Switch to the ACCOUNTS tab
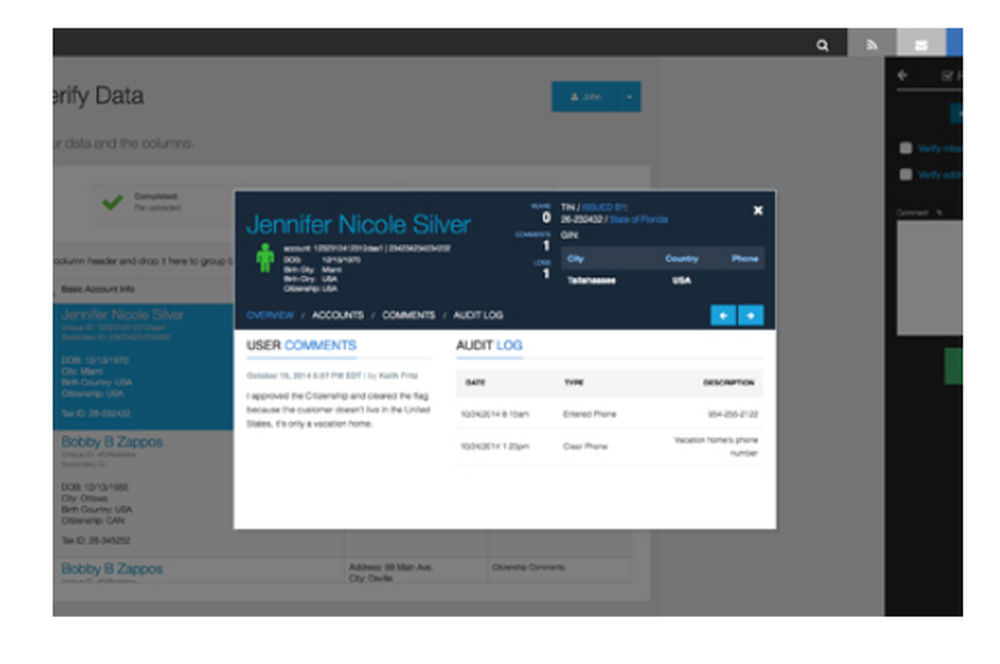1000x664 pixels. pyautogui.click(x=339, y=314)
